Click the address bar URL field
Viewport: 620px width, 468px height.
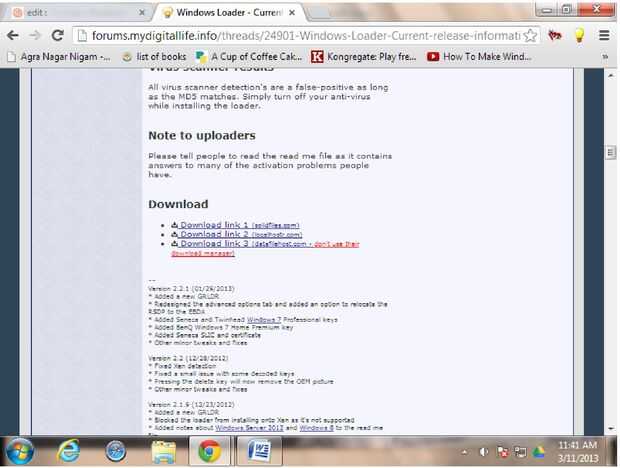point(306,36)
